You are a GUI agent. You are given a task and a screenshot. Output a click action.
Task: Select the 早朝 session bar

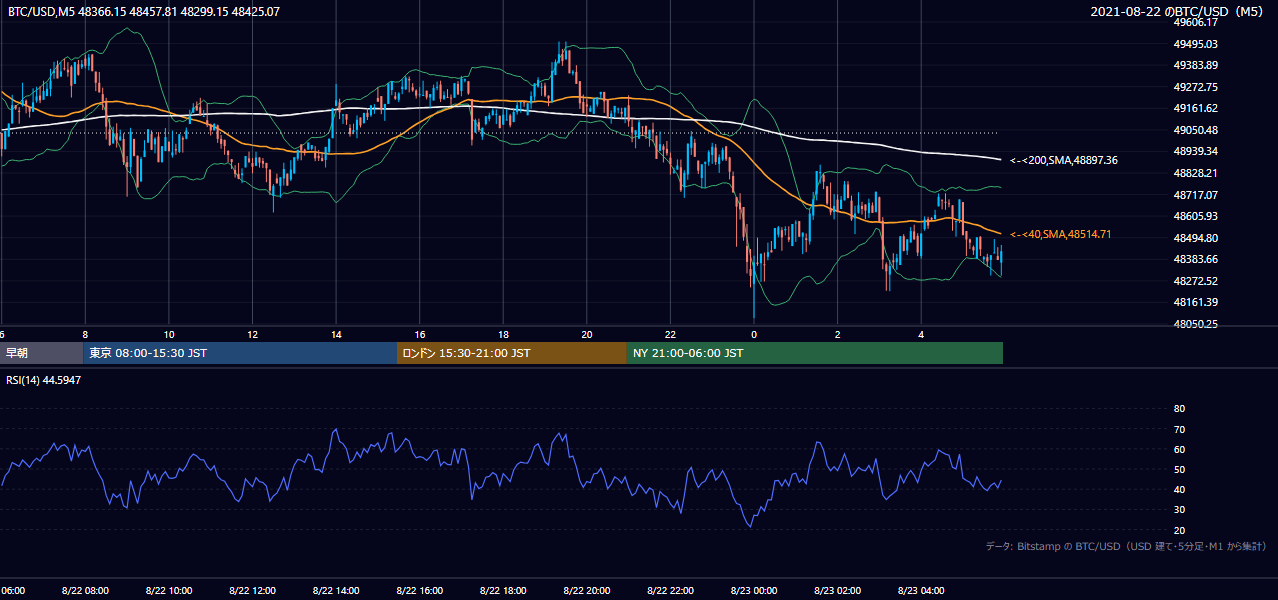41,353
